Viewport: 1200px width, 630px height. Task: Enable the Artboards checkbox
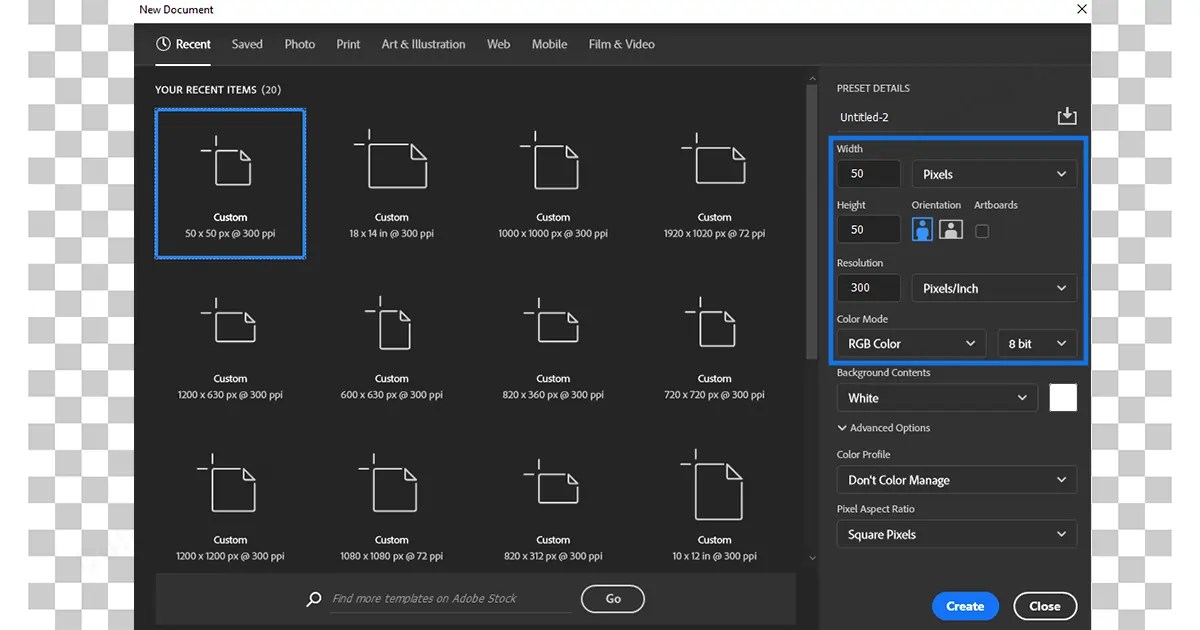pos(982,230)
